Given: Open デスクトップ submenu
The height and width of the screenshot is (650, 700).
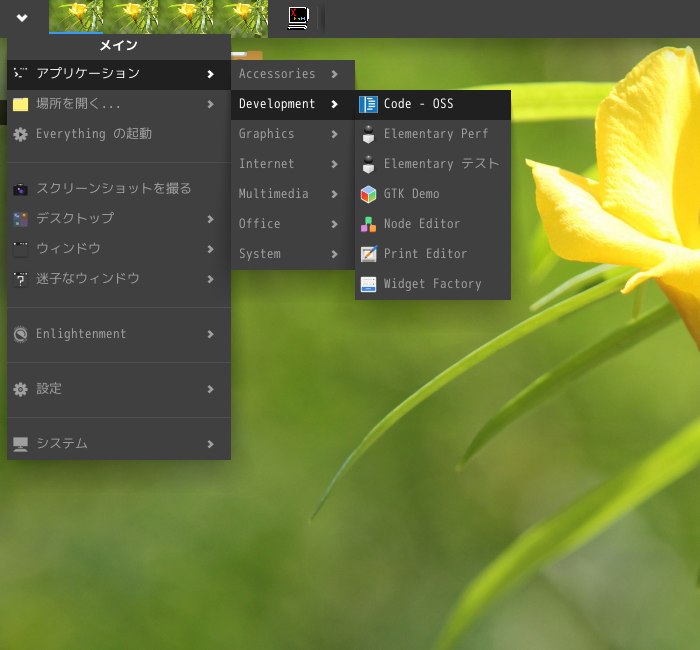Looking at the screenshot, I should [119, 219].
